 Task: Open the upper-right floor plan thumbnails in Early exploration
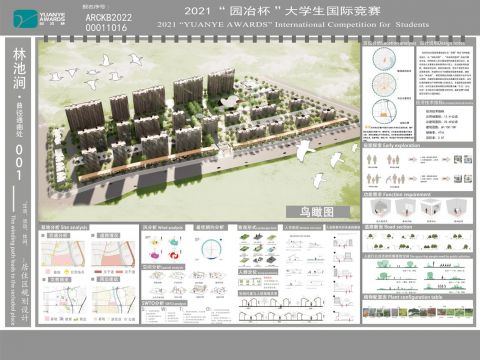(463, 160)
